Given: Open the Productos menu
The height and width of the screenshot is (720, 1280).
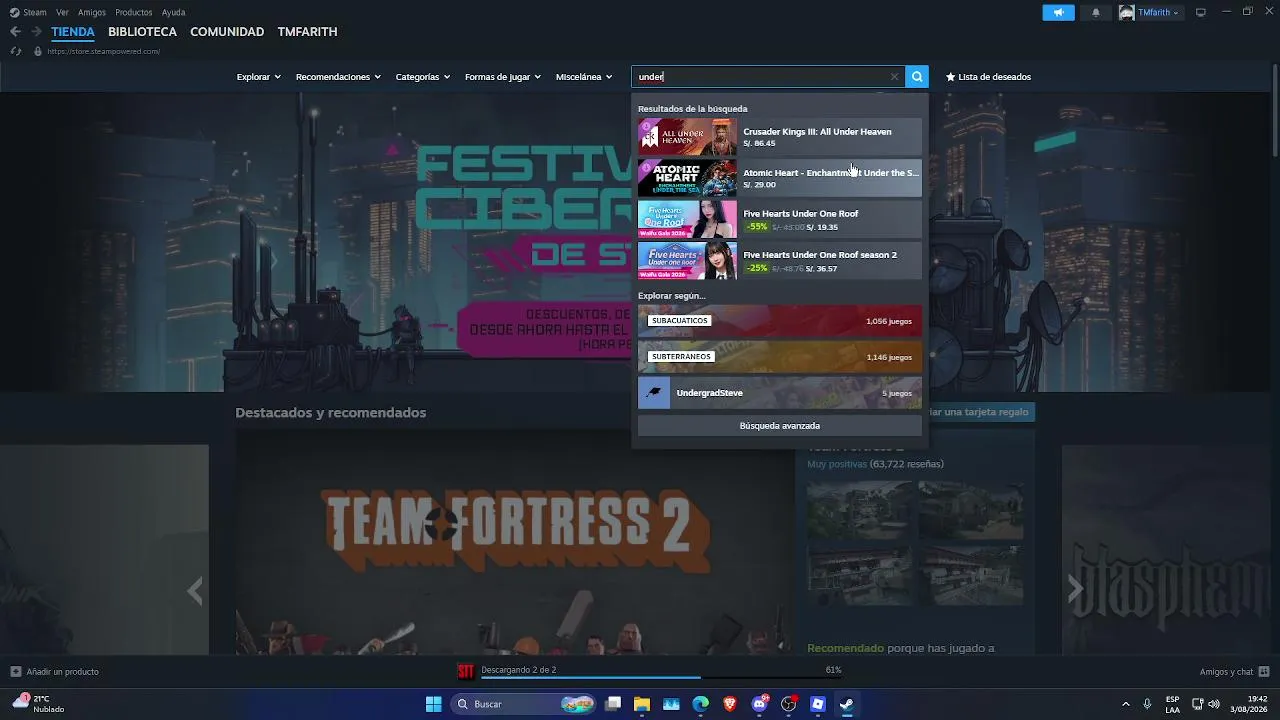Looking at the screenshot, I should click(134, 13).
